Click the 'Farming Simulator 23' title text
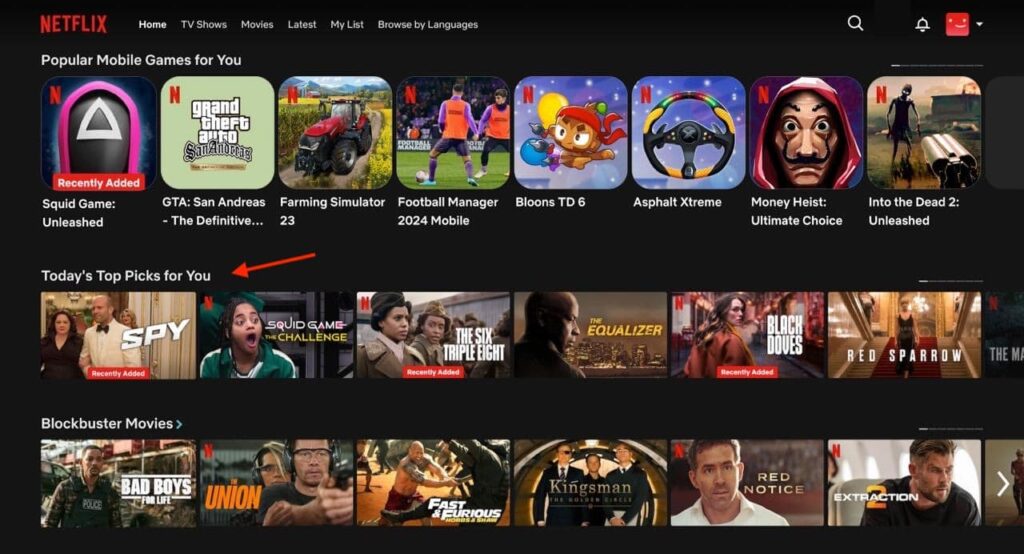The width and height of the screenshot is (1024, 554). [332, 212]
